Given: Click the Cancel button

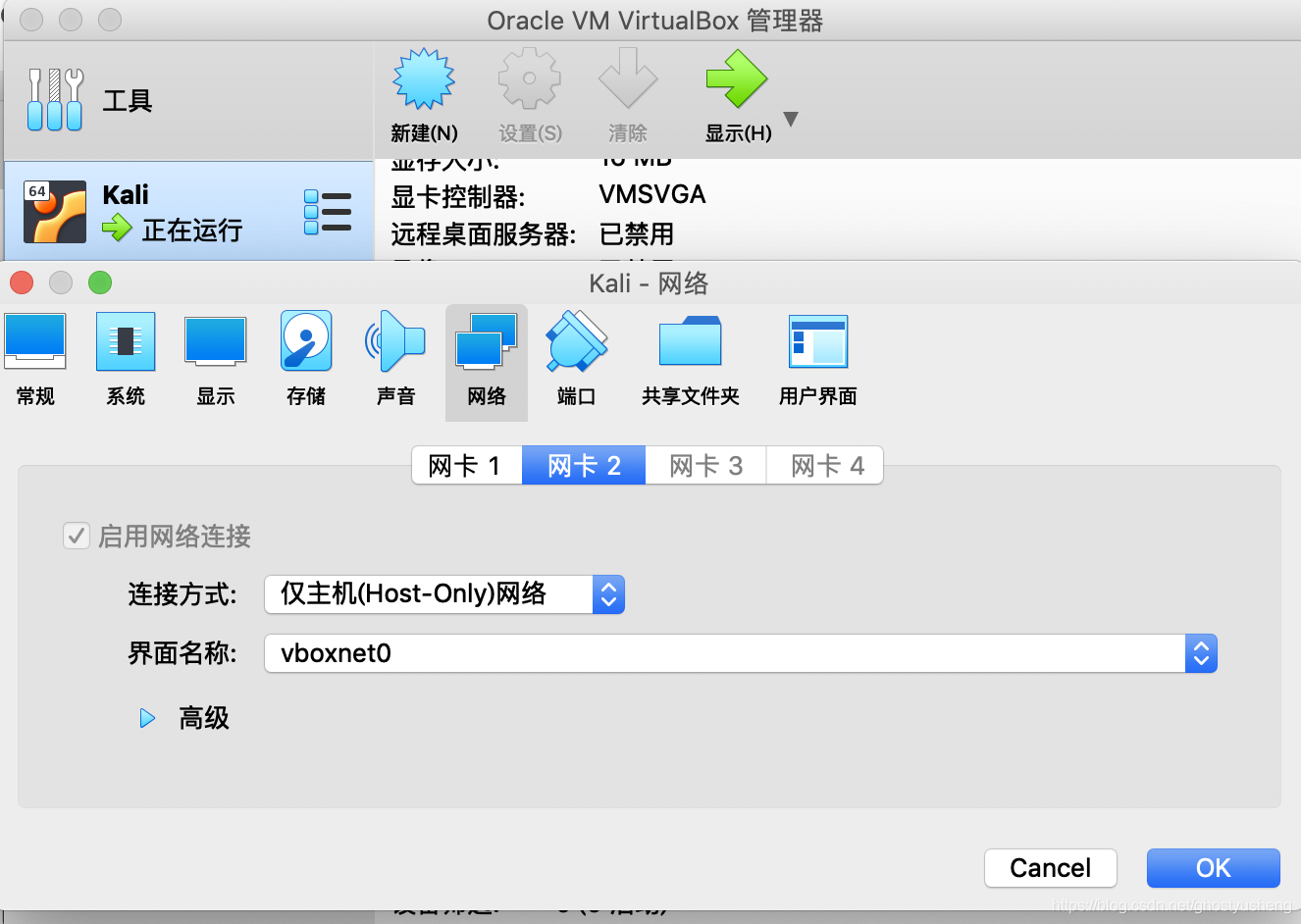Looking at the screenshot, I should [x=1051, y=868].
